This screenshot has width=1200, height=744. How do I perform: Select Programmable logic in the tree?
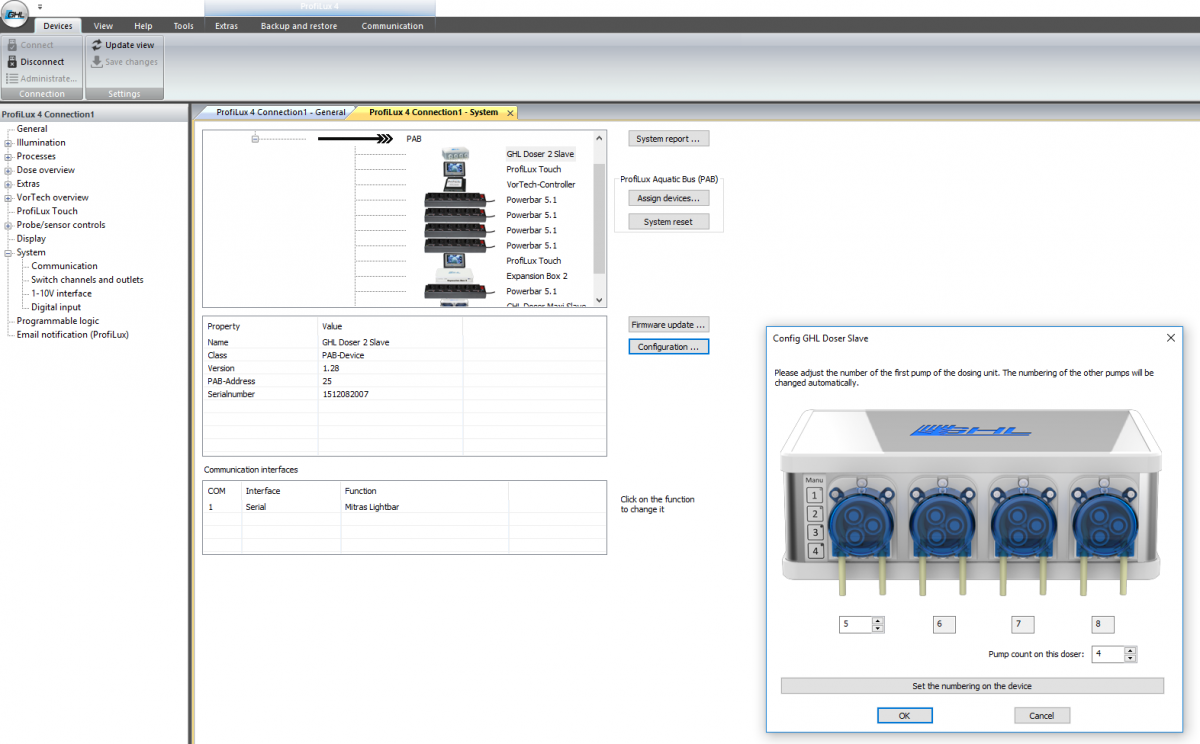(58, 321)
